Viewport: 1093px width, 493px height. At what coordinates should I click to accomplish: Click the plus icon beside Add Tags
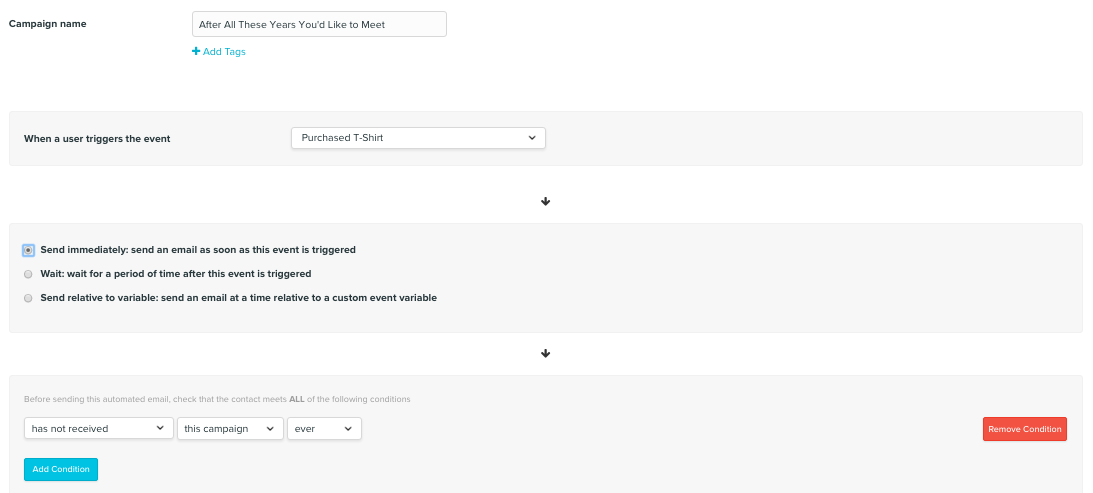pyautogui.click(x=196, y=52)
